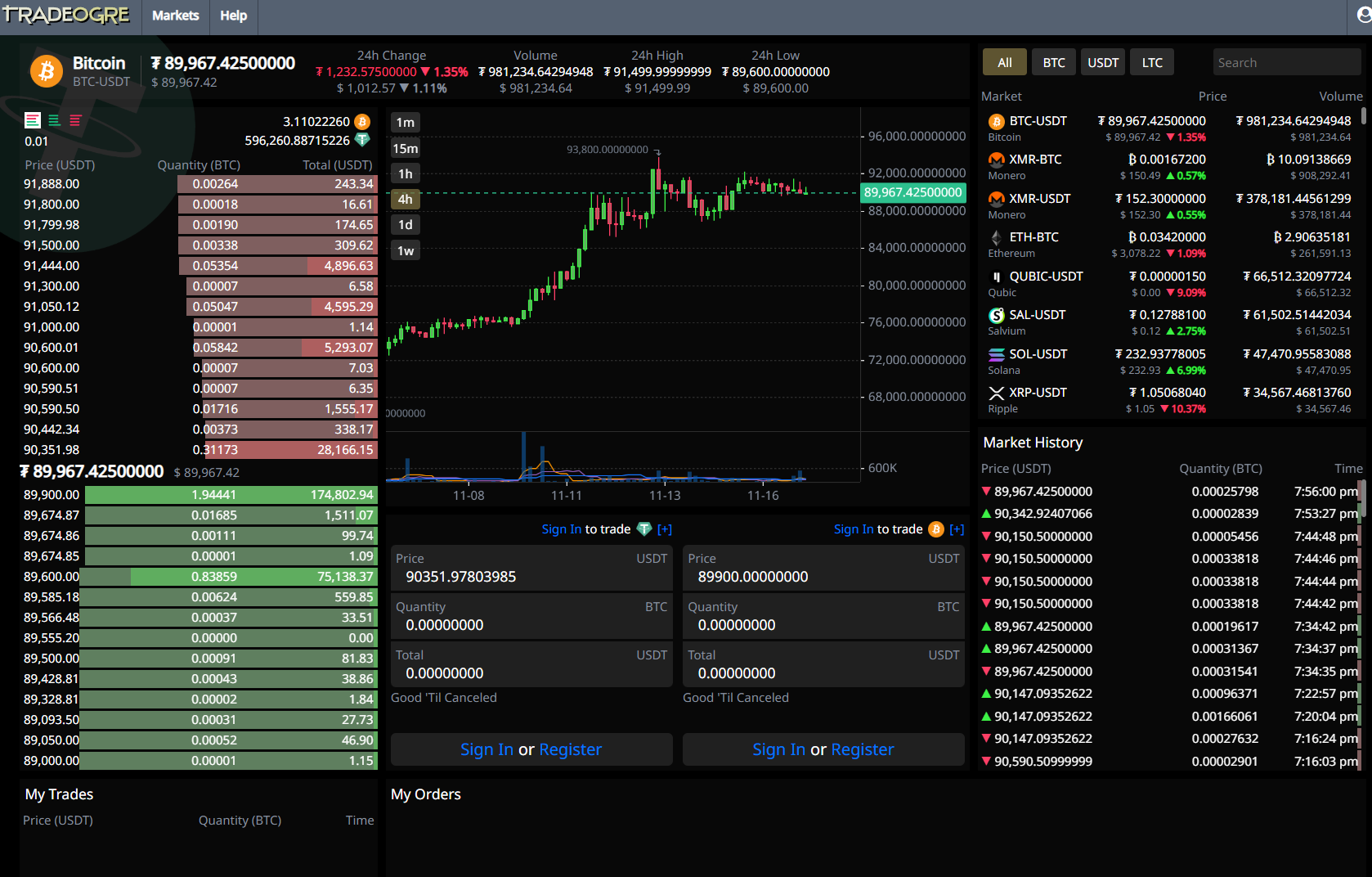This screenshot has height=877, width=1372.
Task: Click Register link in sell panel button
Action: pyautogui.click(x=862, y=749)
